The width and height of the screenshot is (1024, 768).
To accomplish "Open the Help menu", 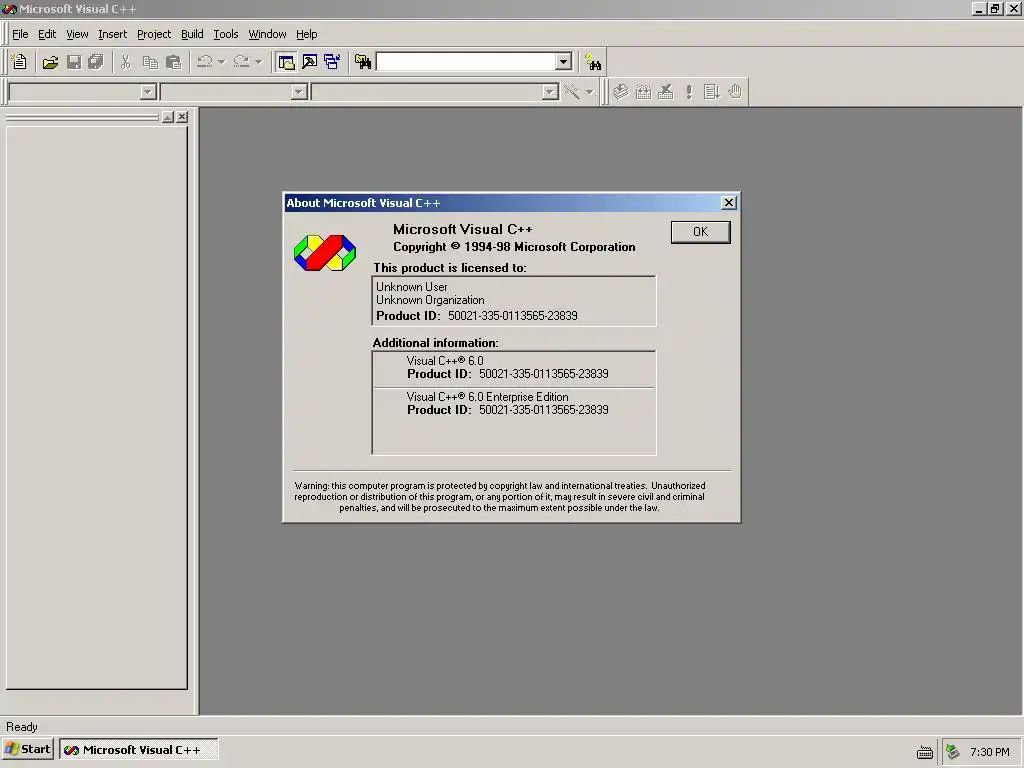I will [x=306, y=34].
